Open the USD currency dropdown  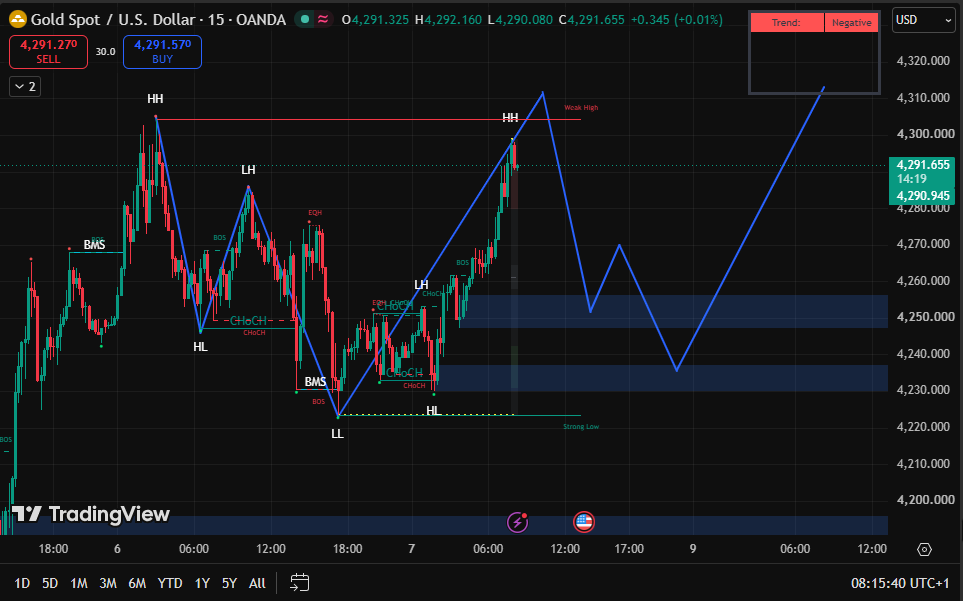[x=923, y=20]
